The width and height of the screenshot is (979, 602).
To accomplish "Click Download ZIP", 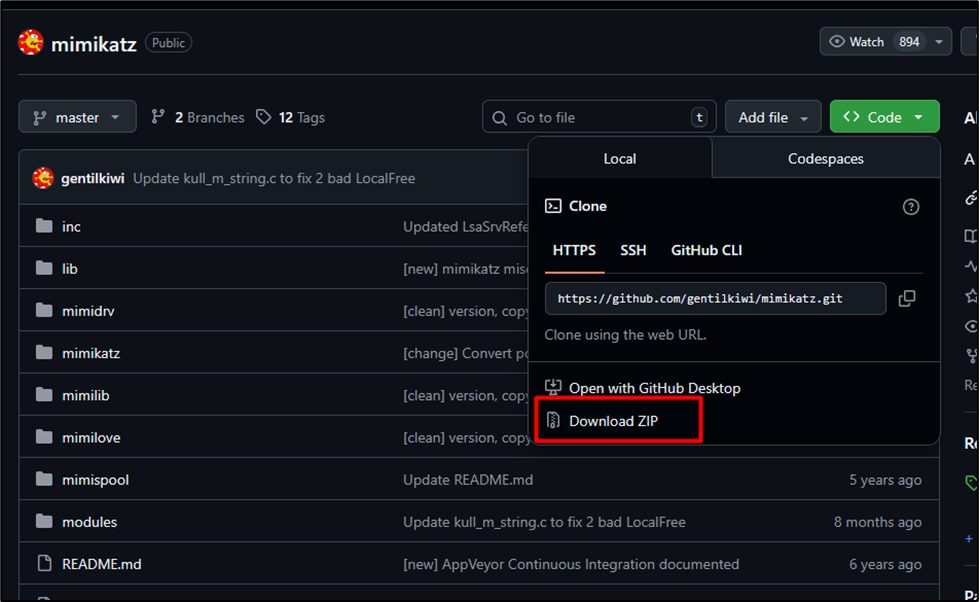I will 613,421.
